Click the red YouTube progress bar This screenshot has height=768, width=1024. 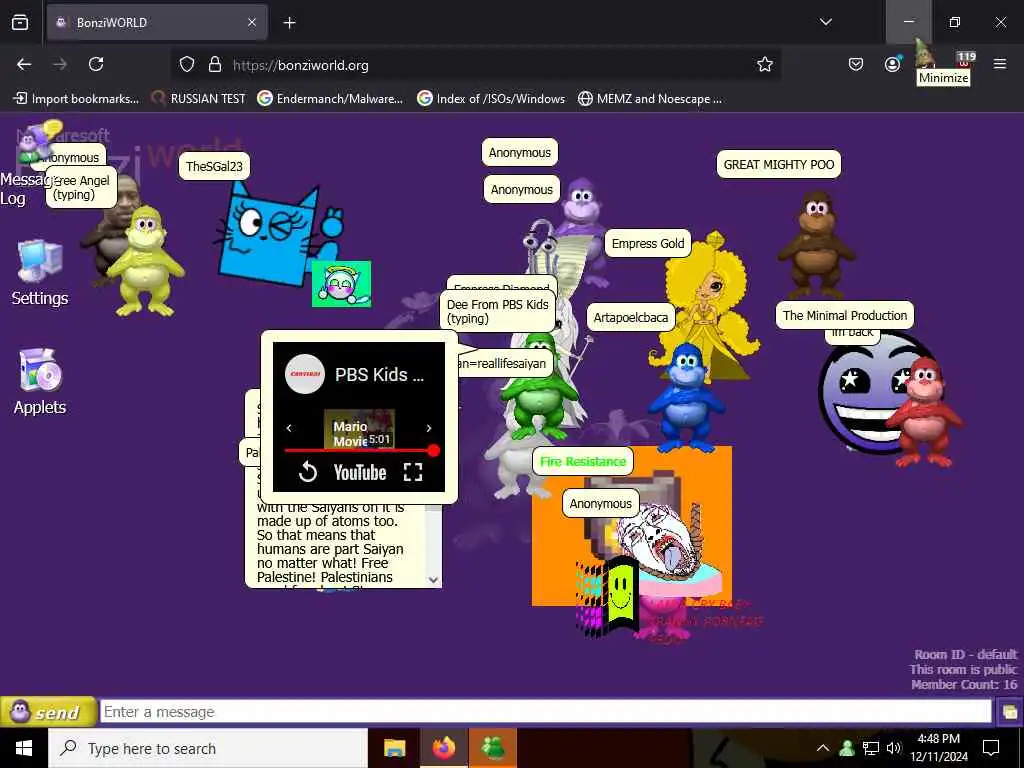click(x=359, y=451)
